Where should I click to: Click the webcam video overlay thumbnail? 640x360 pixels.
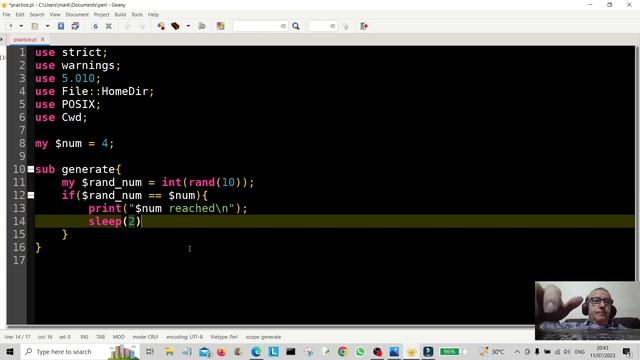pyautogui.click(x=587, y=311)
